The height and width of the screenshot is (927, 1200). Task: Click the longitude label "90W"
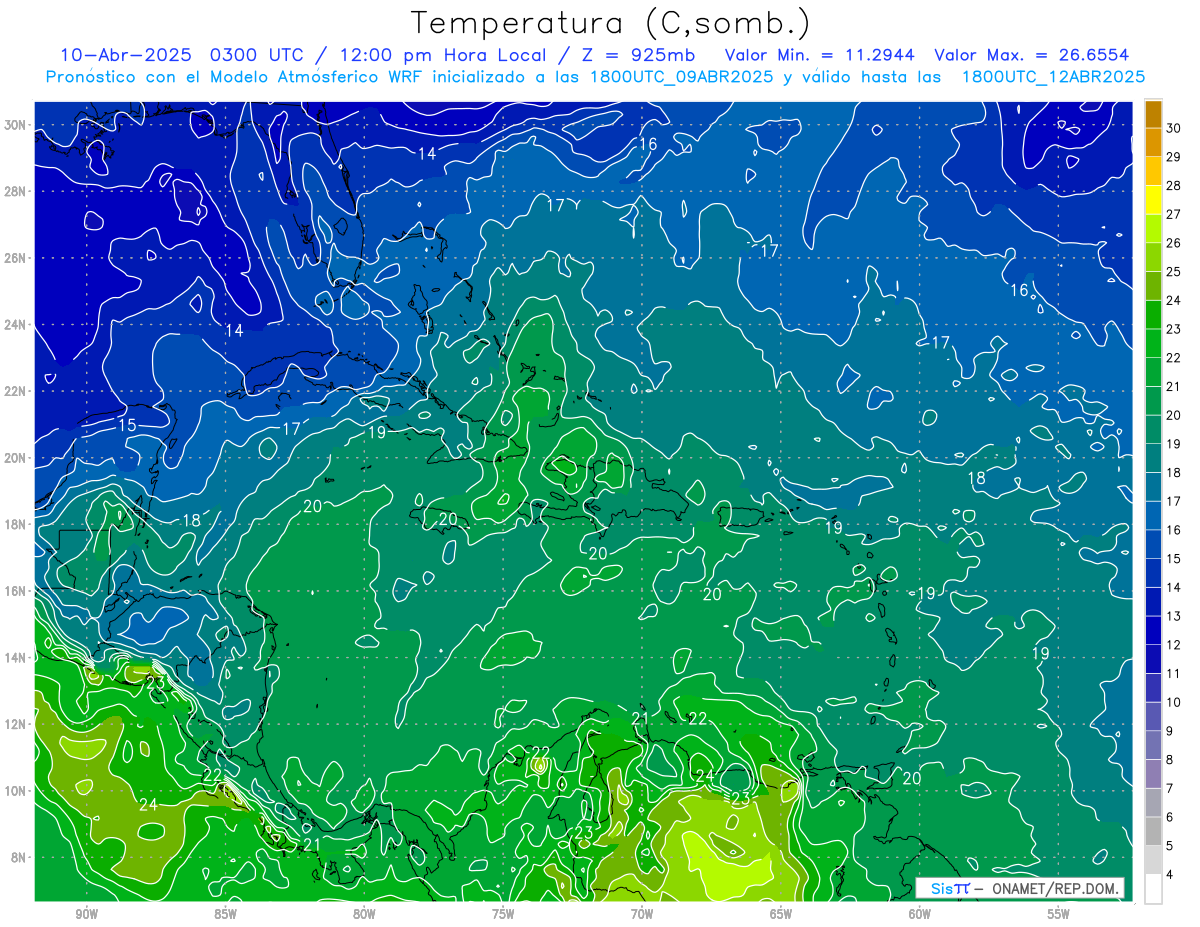pos(86,914)
